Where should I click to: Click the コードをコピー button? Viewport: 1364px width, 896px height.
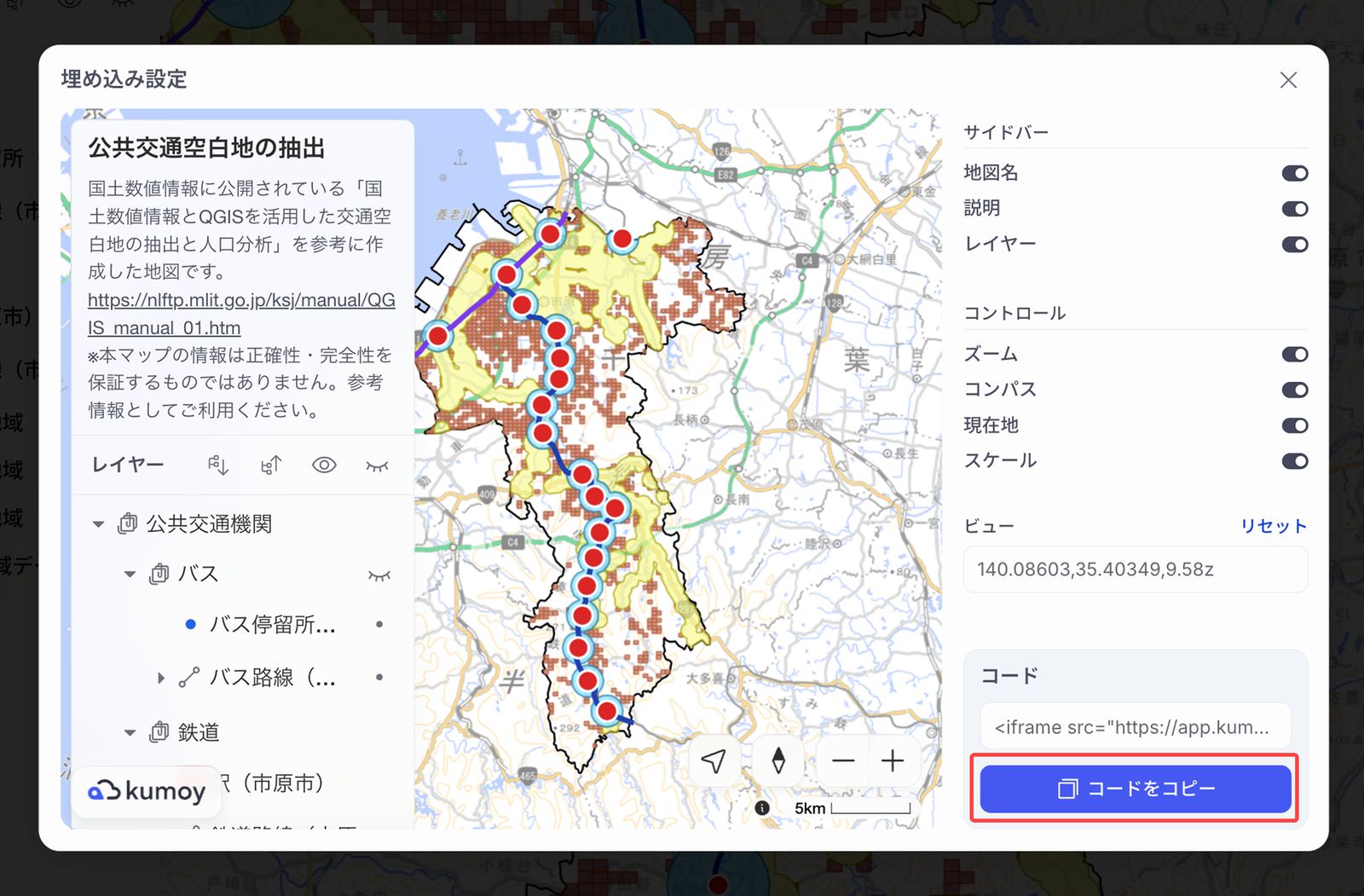(1135, 789)
